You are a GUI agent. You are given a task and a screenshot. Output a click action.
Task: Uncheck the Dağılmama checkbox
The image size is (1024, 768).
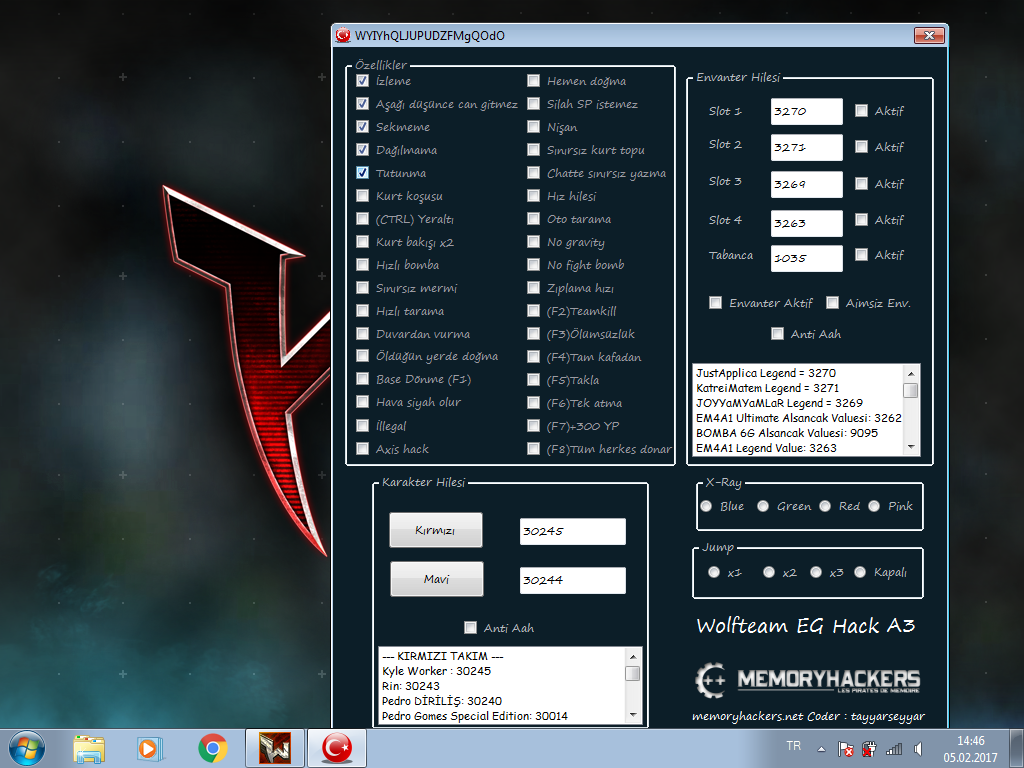362,150
